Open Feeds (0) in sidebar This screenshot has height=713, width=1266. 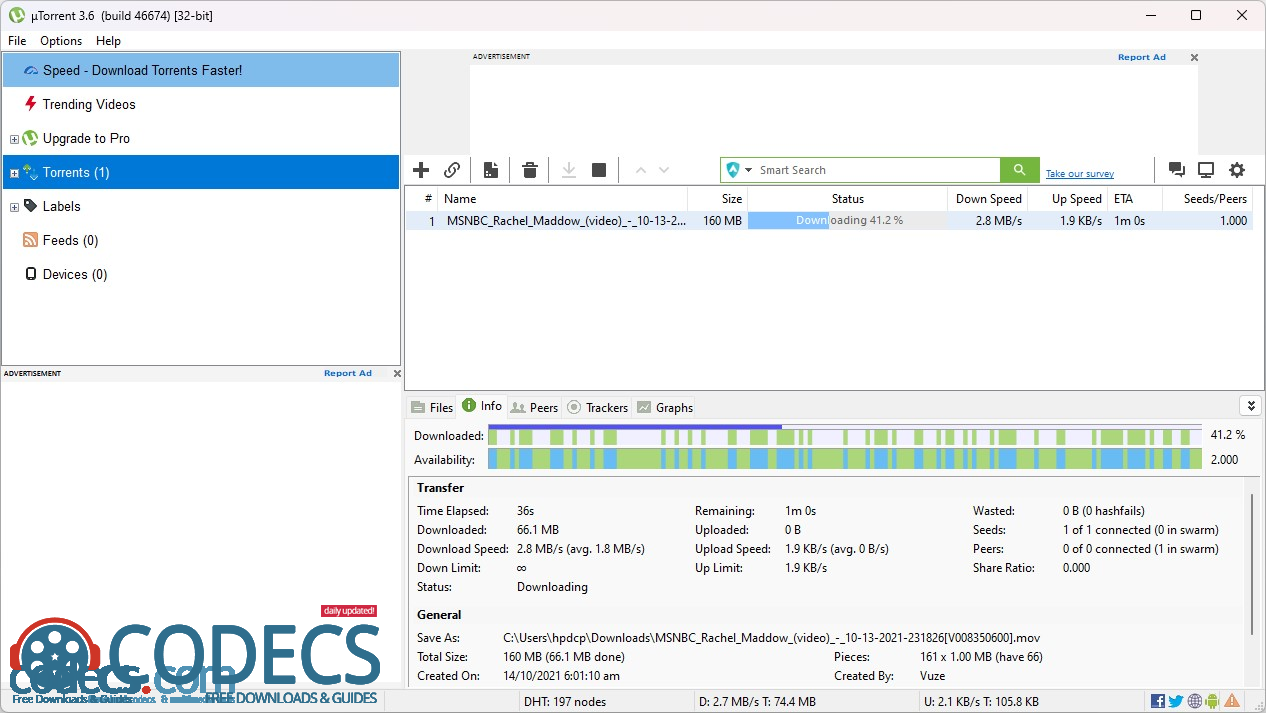pyautogui.click(x=201, y=240)
